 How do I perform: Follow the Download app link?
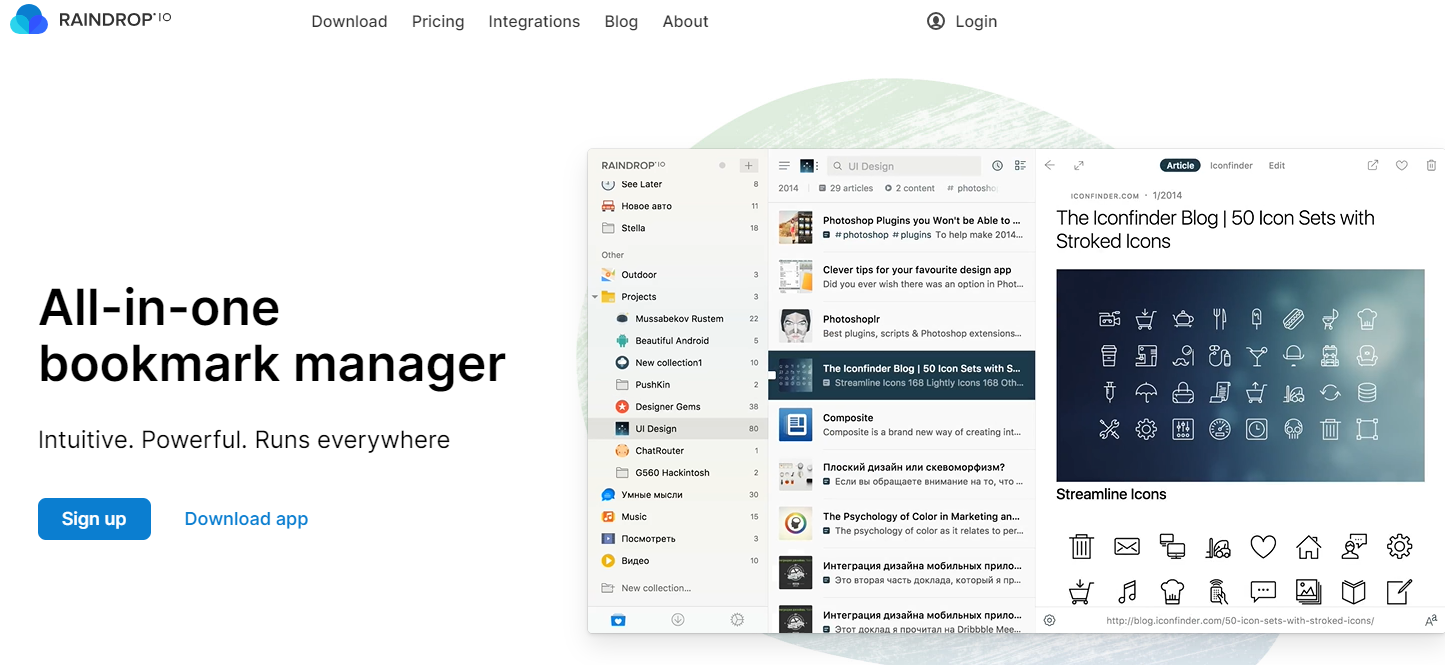click(246, 519)
